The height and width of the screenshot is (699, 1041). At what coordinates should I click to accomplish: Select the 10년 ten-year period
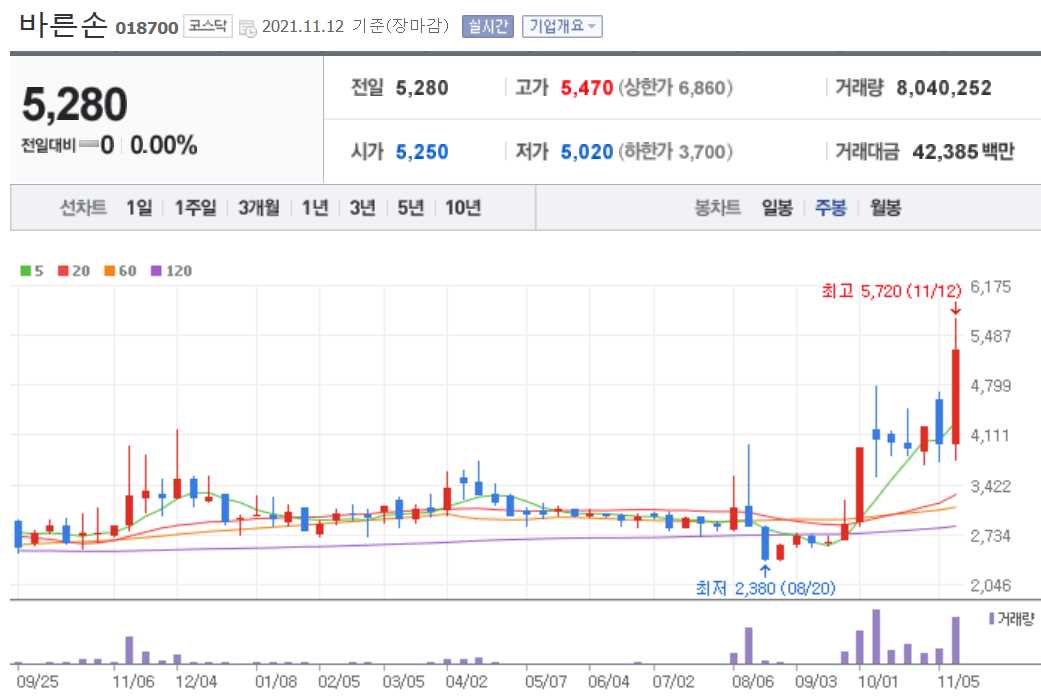coord(465,207)
